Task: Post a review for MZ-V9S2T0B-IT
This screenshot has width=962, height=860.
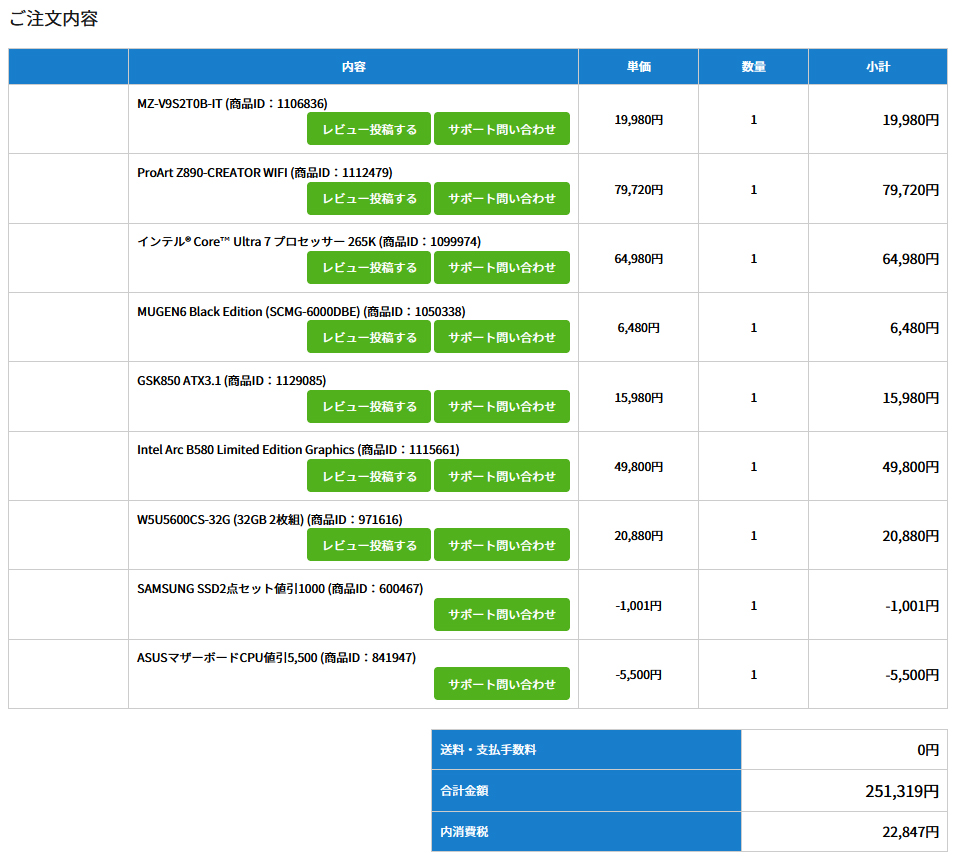Action: 369,129
